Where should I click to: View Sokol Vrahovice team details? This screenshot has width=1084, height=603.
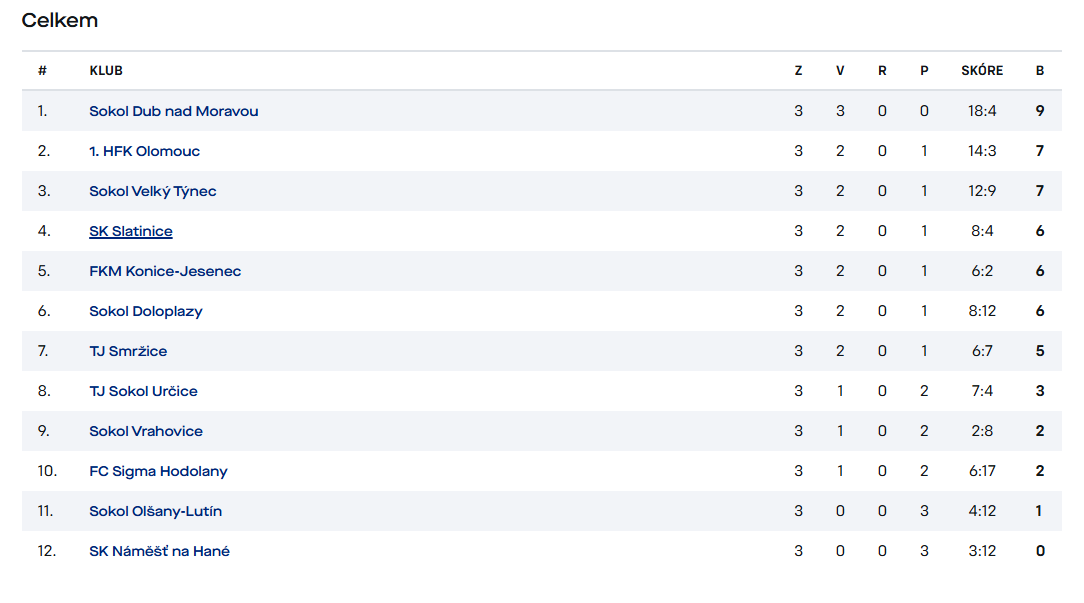pos(146,432)
